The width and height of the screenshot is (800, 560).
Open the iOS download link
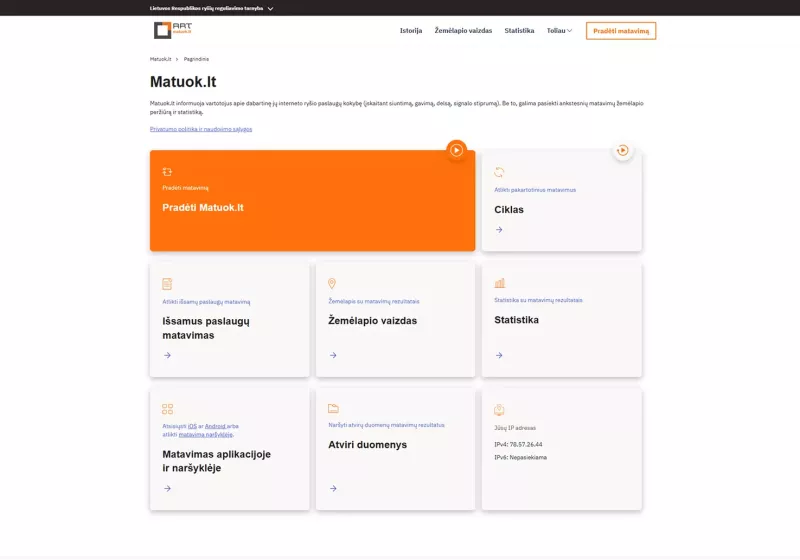[192, 426]
